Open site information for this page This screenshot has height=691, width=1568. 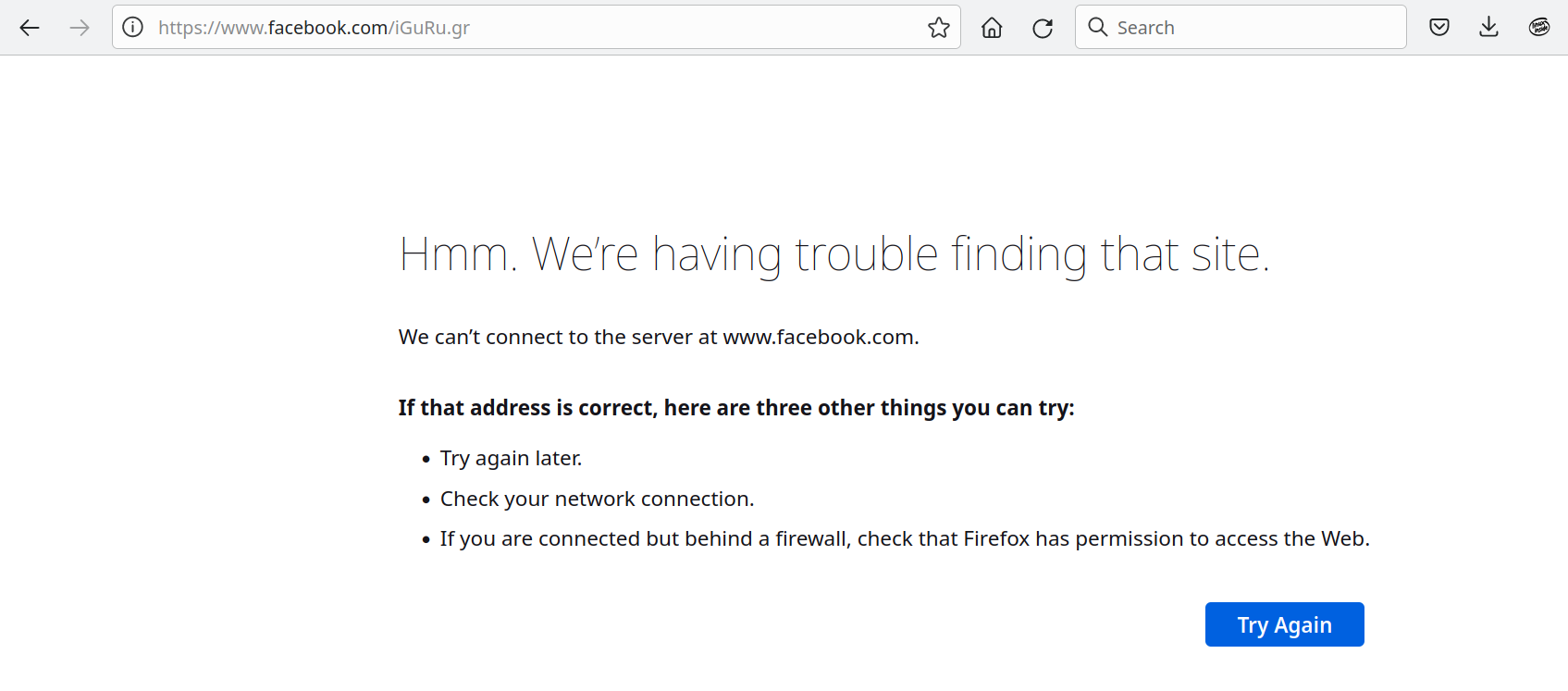coord(133,28)
